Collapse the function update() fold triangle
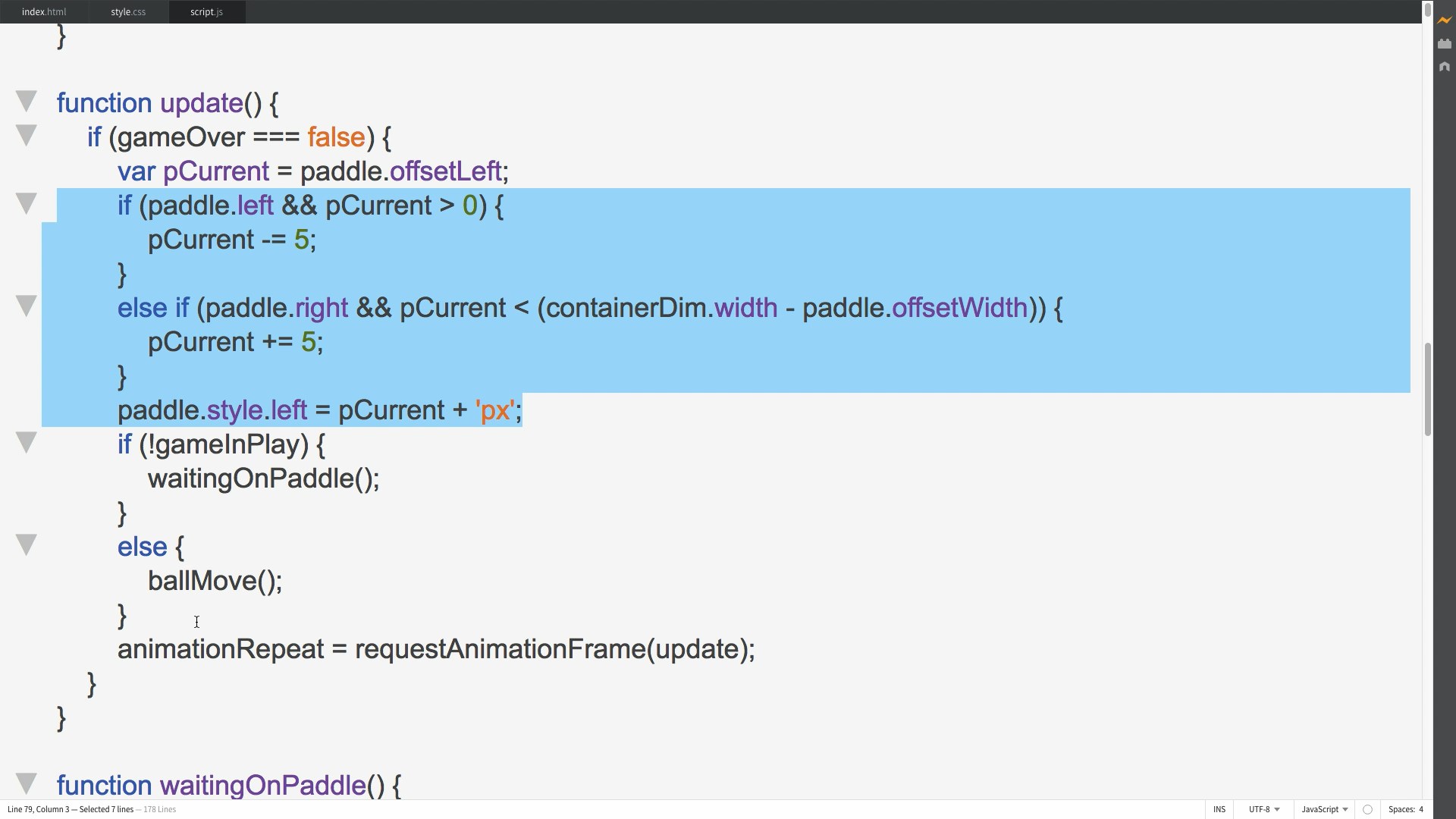This screenshot has width=1456, height=819. coord(26,101)
